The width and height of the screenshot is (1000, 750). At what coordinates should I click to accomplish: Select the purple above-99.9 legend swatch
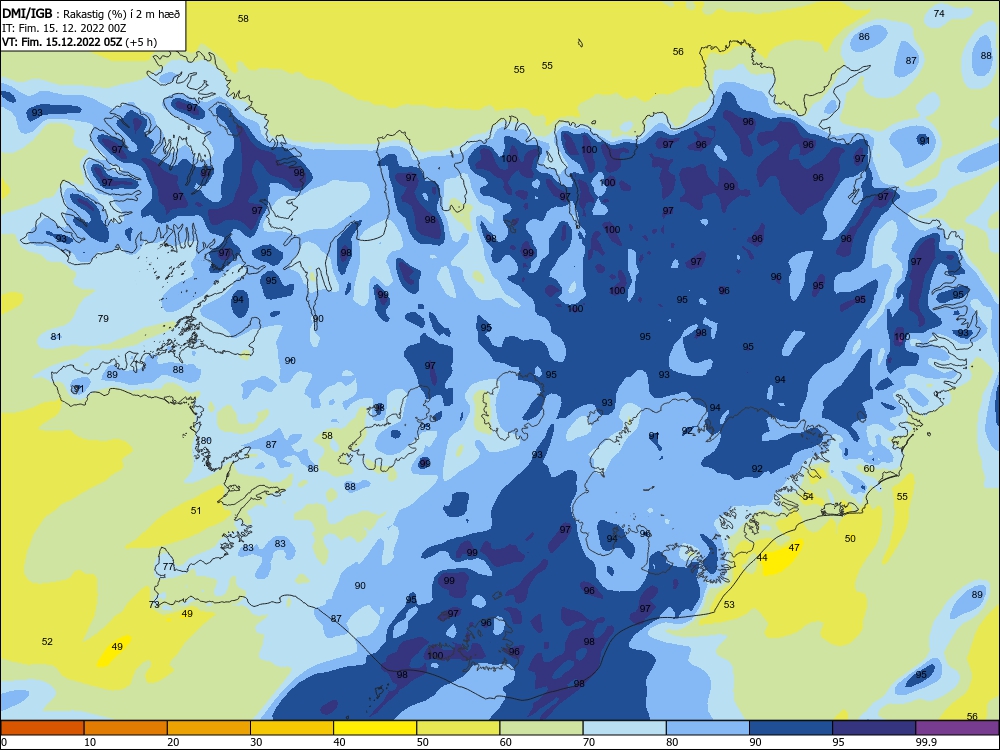click(x=957, y=728)
